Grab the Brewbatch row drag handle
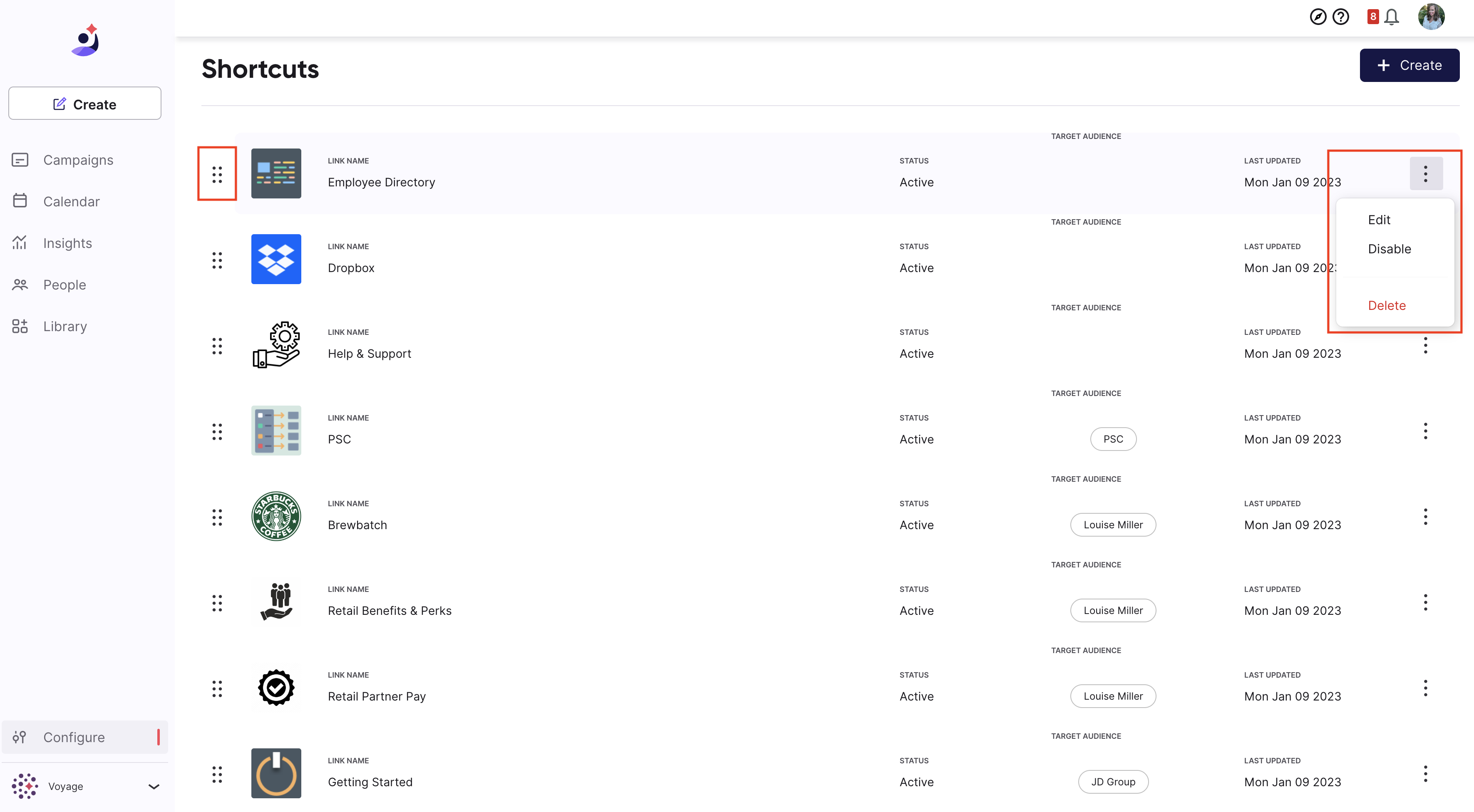 point(217,517)
